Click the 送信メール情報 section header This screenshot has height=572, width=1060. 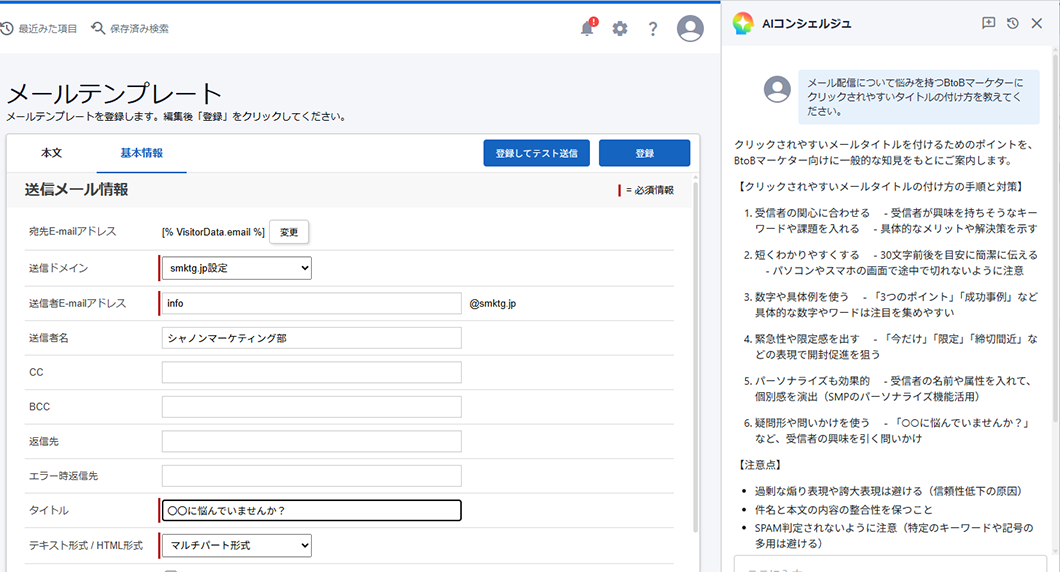tap(76, 189)
